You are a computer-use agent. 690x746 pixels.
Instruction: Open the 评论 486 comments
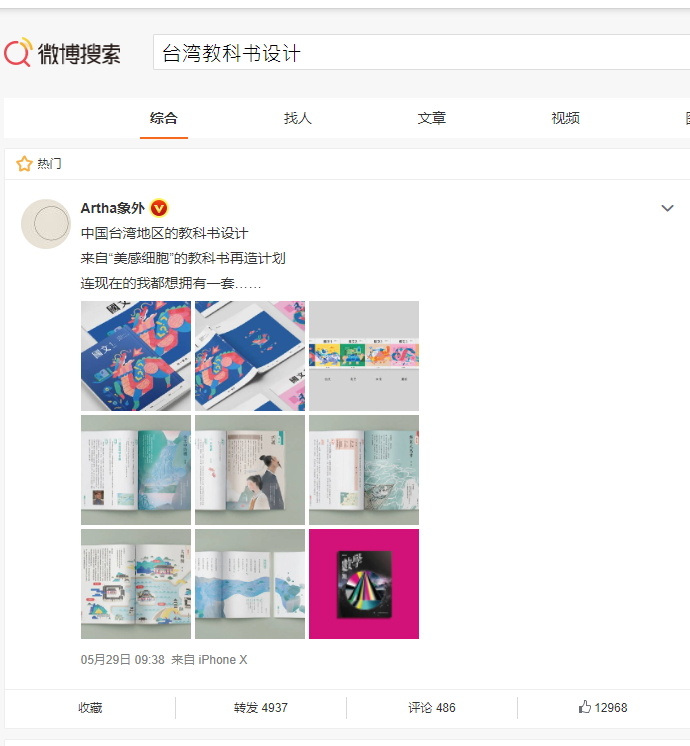pos(432,708)
